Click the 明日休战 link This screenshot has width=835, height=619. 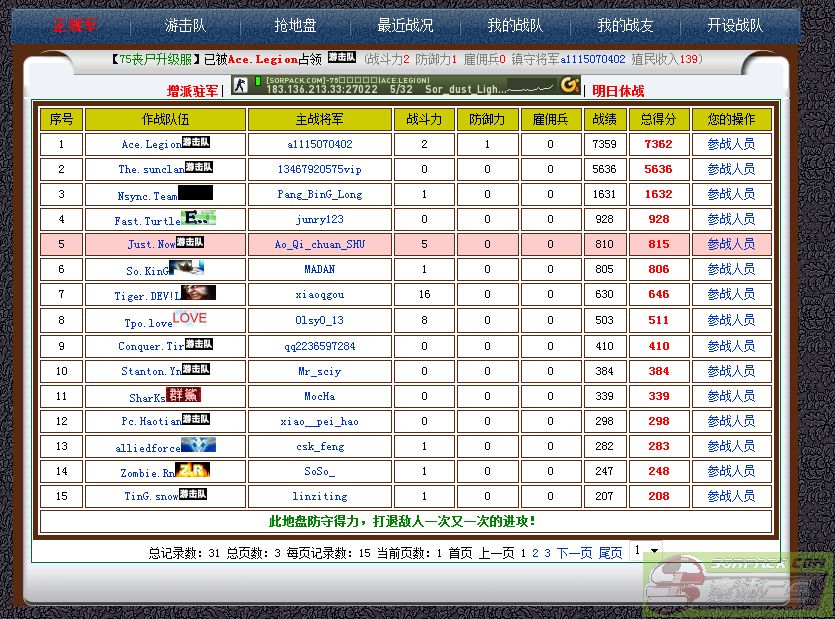tap(618, 91)
